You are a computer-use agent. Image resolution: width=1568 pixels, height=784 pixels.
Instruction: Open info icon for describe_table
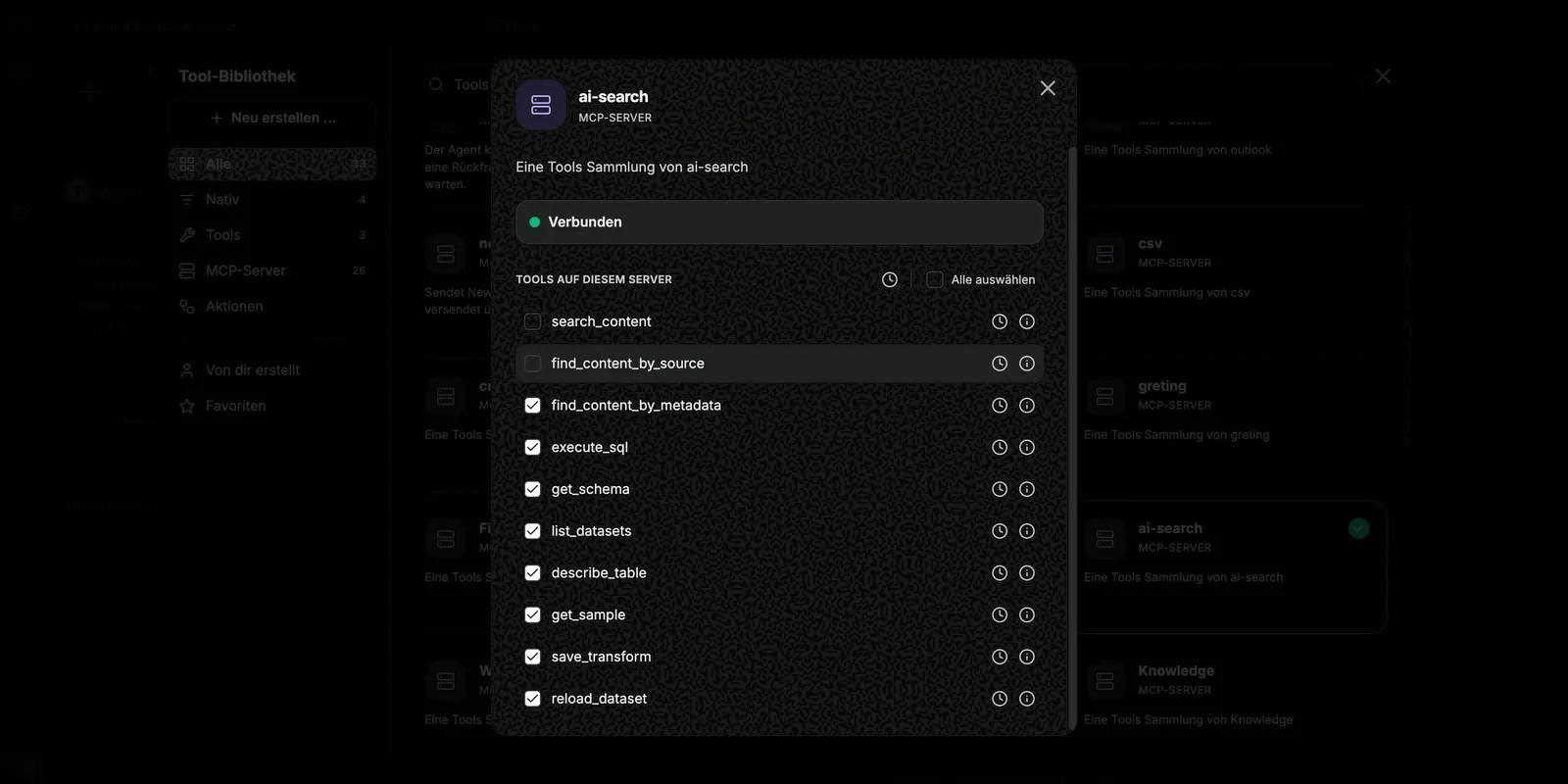click(1027, 573)
